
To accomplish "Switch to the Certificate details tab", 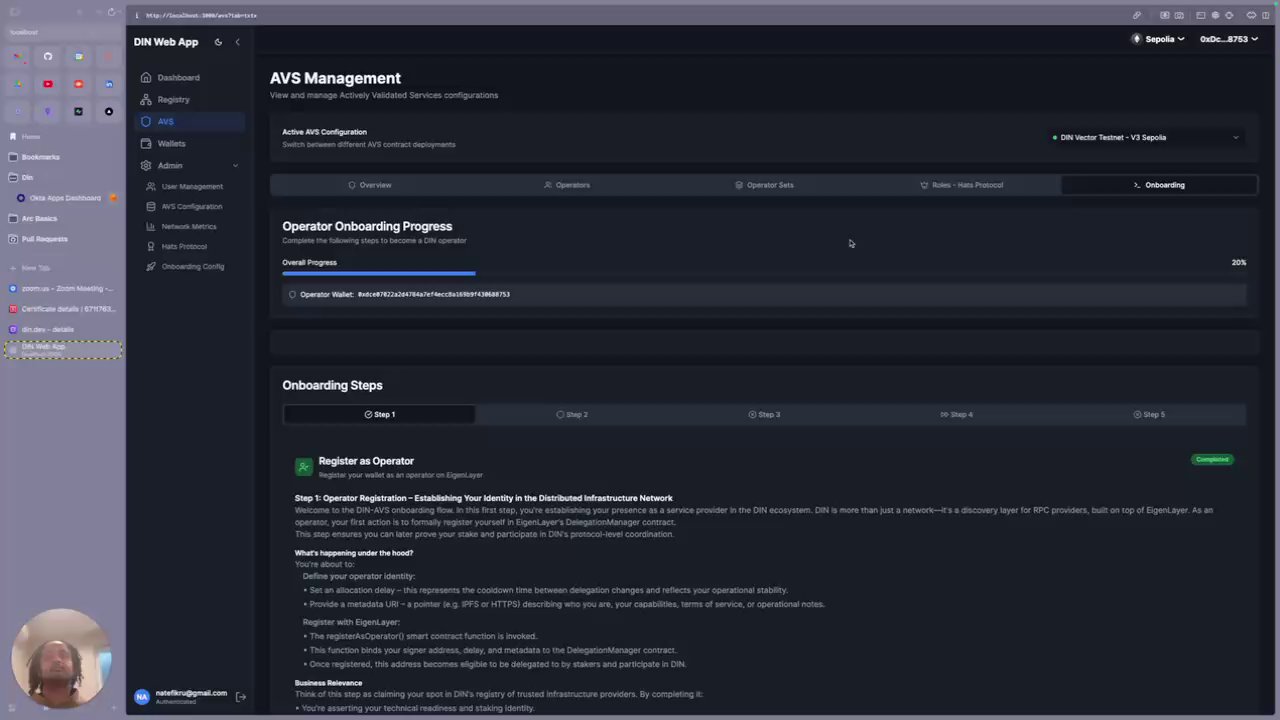I will coord(63,309).
